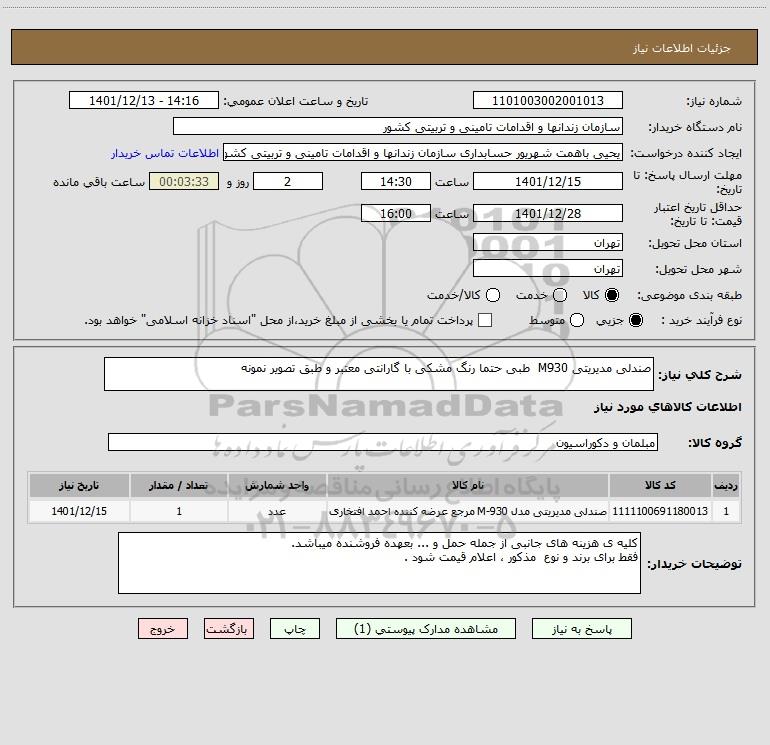Click the استان محل تحویل field تهران

548,242
